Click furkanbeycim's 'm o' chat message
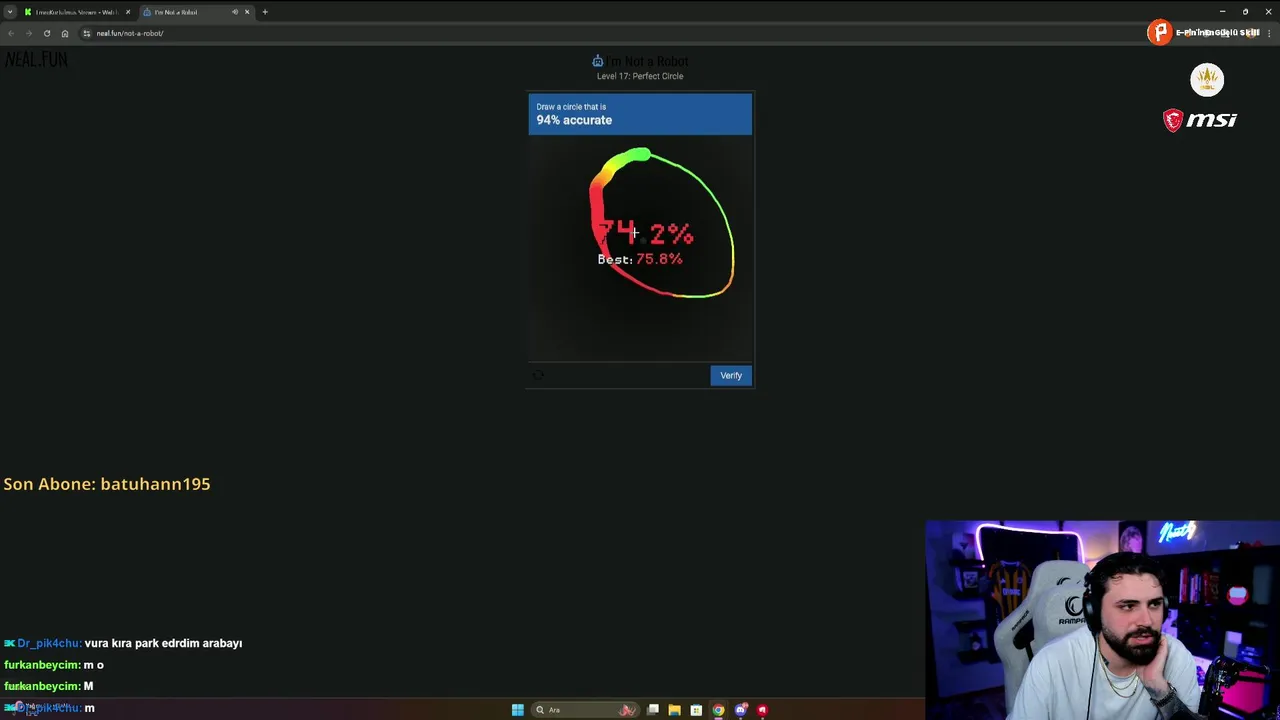This screenshot has height=720, width=1280. [54, 665]
